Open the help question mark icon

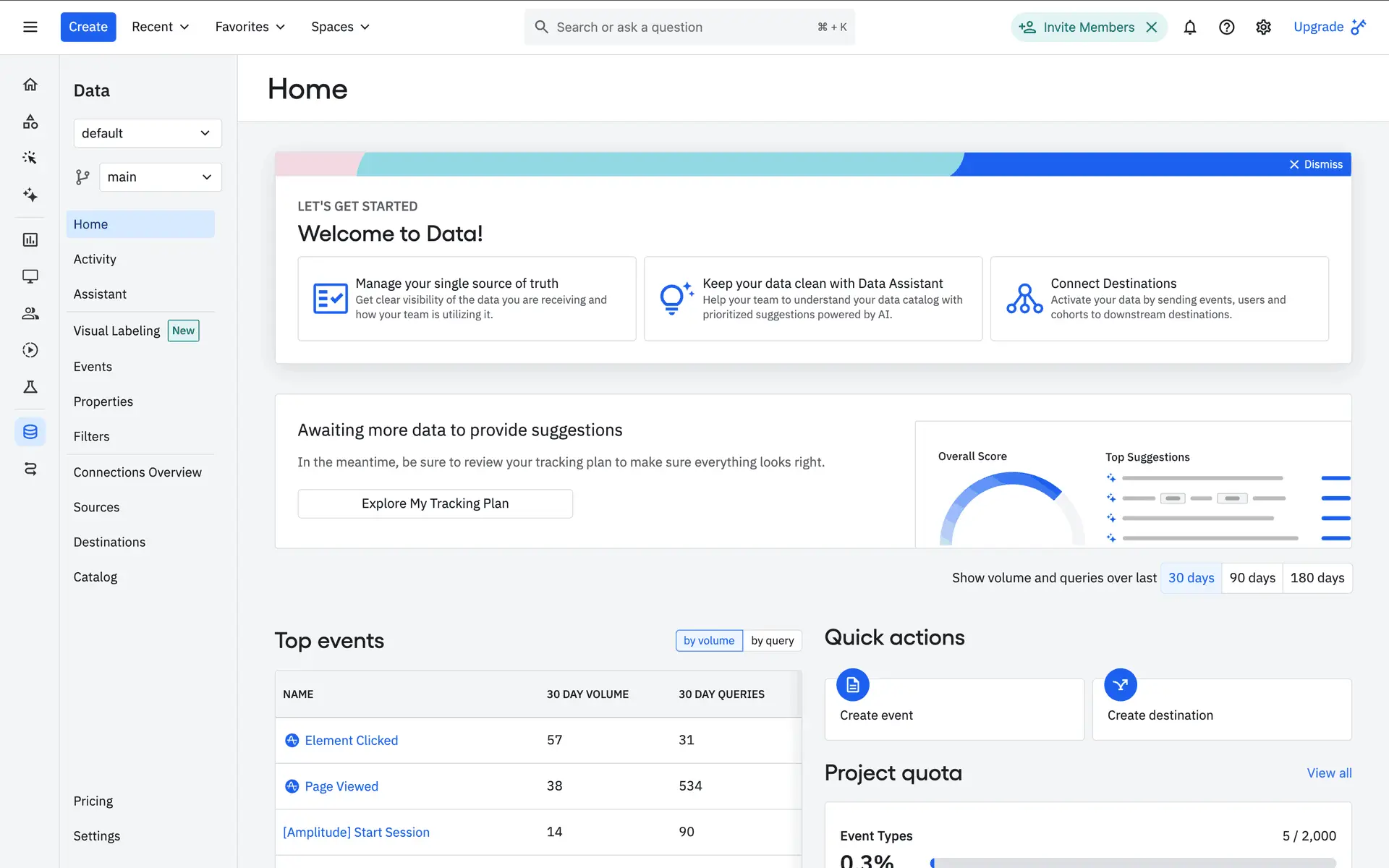tap(1226, 27)
